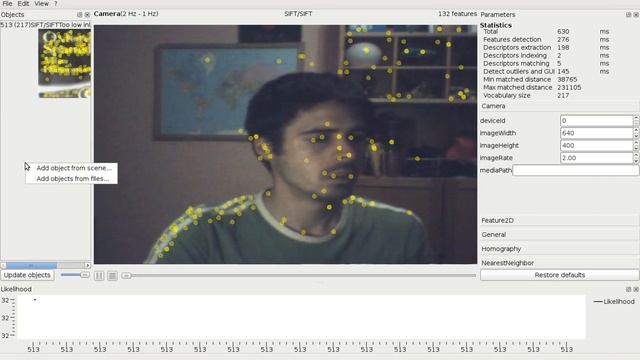Click the Restore defaults button
This screenshot has width=640, height=360.
559,275
